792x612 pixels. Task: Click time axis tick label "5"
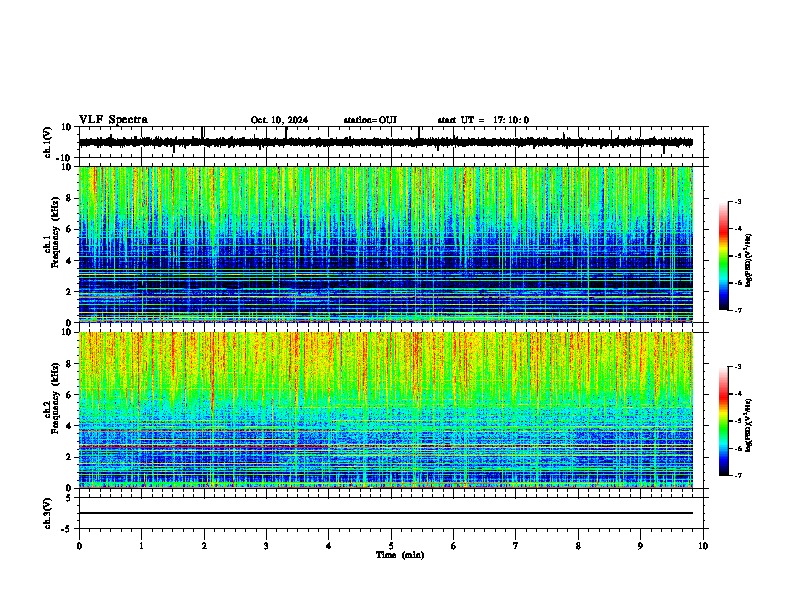point(391,546)
